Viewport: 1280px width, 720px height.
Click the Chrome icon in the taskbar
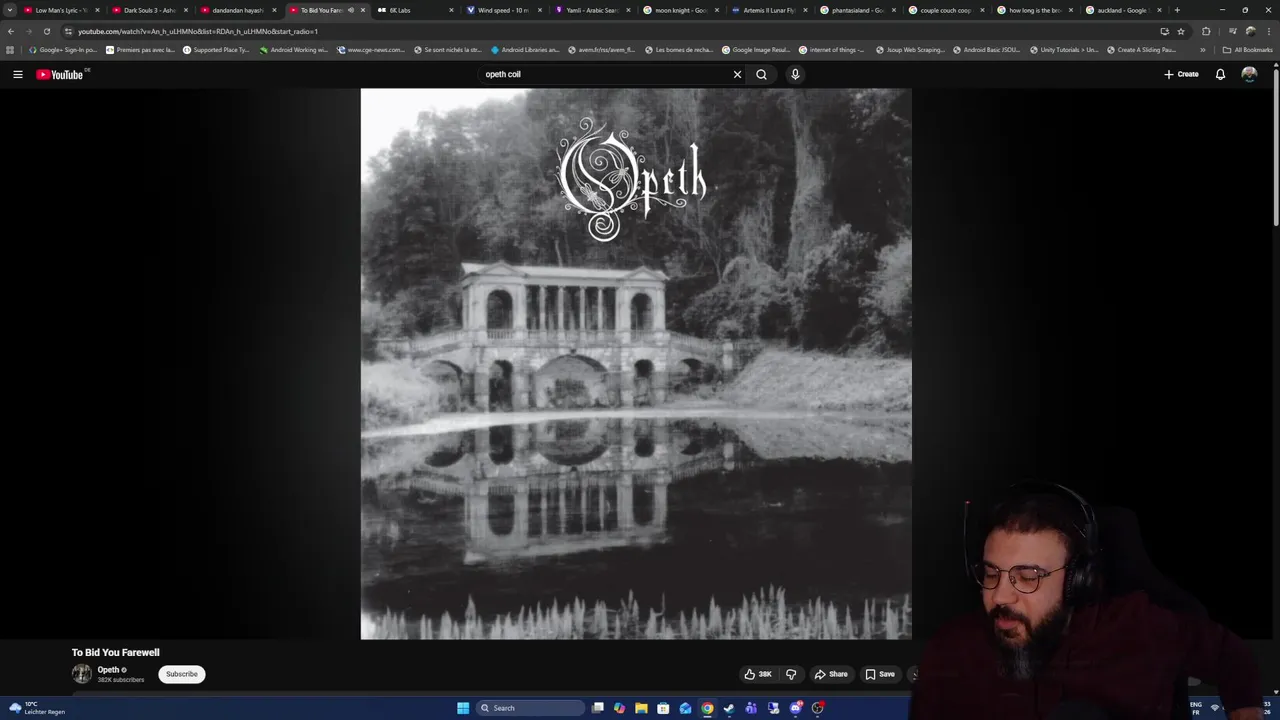707,708
